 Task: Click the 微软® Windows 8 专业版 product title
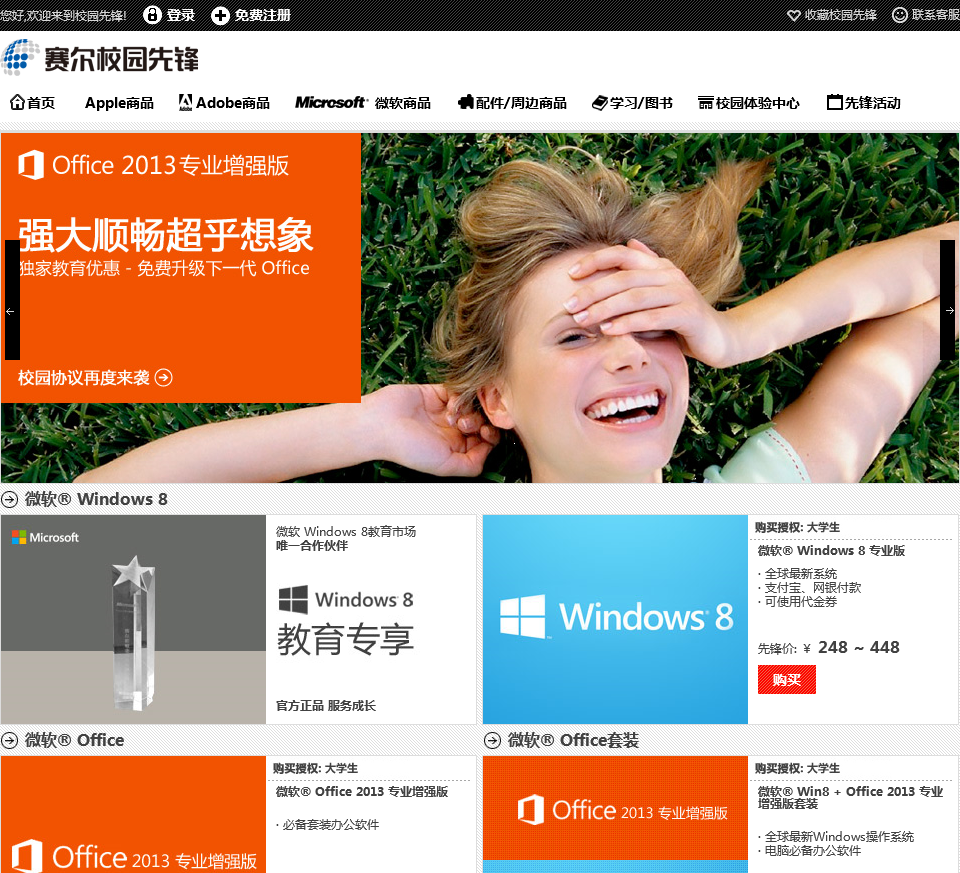(831, 550)
